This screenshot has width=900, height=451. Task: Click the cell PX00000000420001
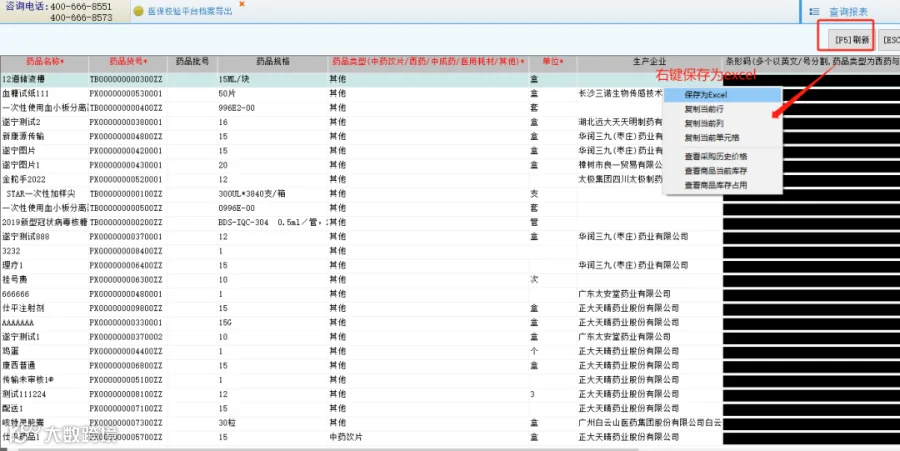128,151
